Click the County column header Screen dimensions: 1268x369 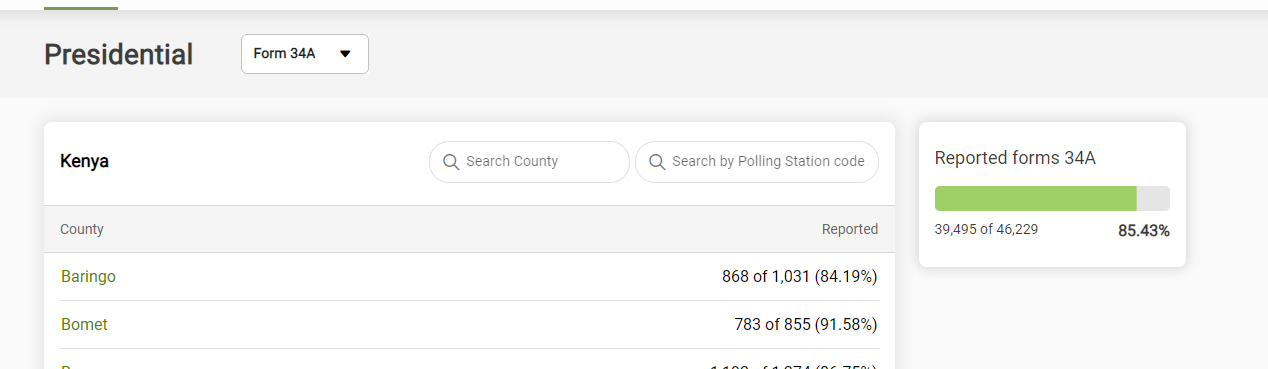pyautogui.click(x=82, y=229)
